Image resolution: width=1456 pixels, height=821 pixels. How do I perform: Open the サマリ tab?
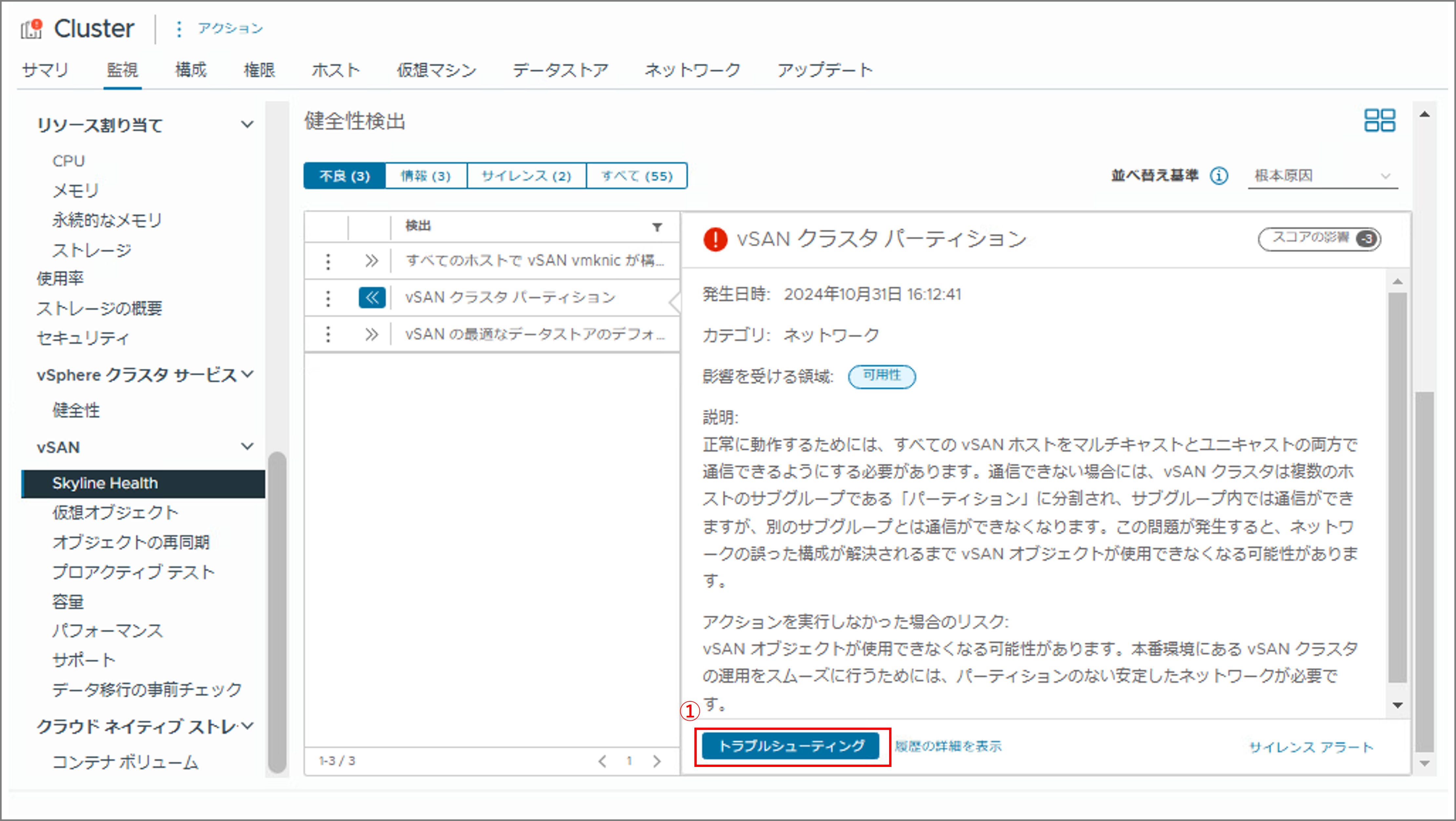pyautogui.click(x=45, y=70)
